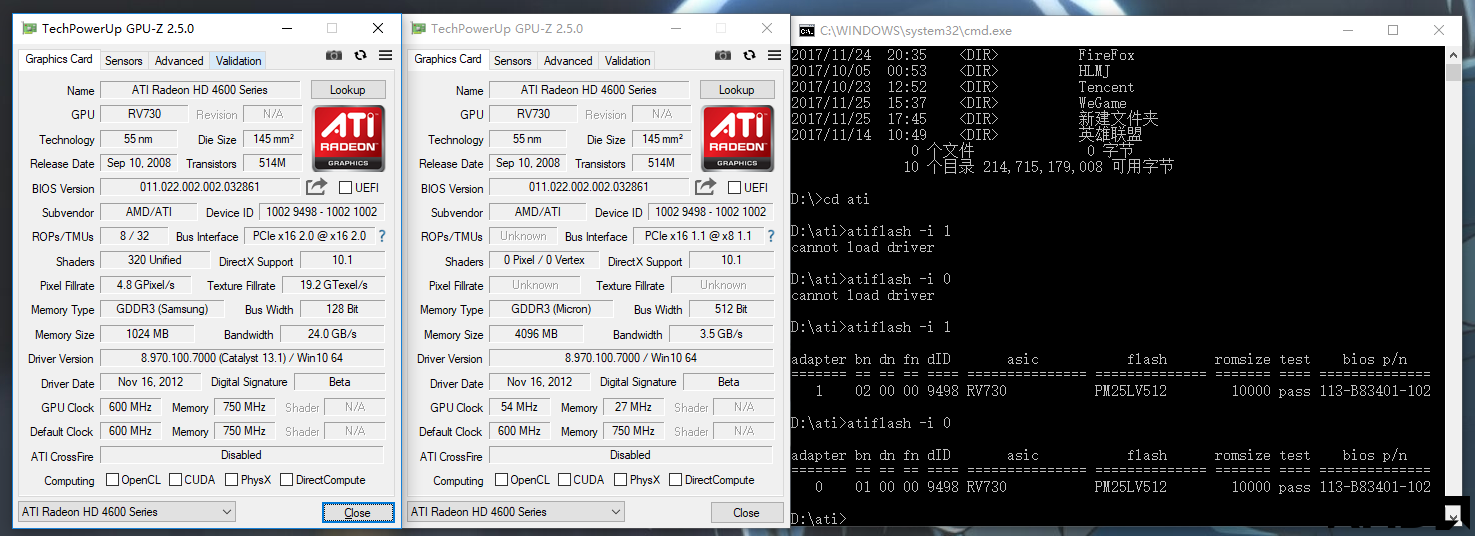1475x536 pixels.
Task: Switch to Sensors tab in left GPU-Z window
Action: pyautogui.click(x=124, y=61)
